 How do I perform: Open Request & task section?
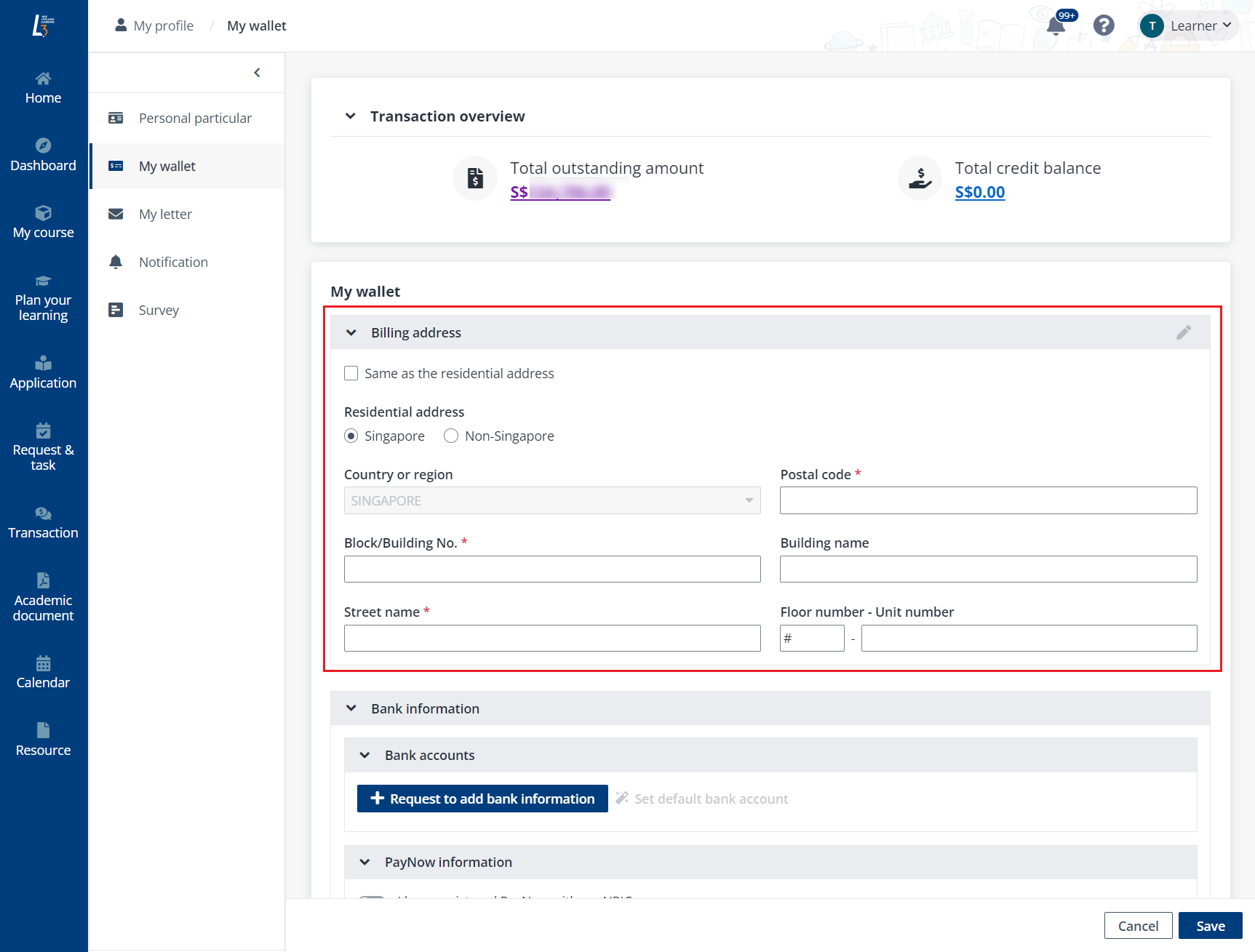43,448
